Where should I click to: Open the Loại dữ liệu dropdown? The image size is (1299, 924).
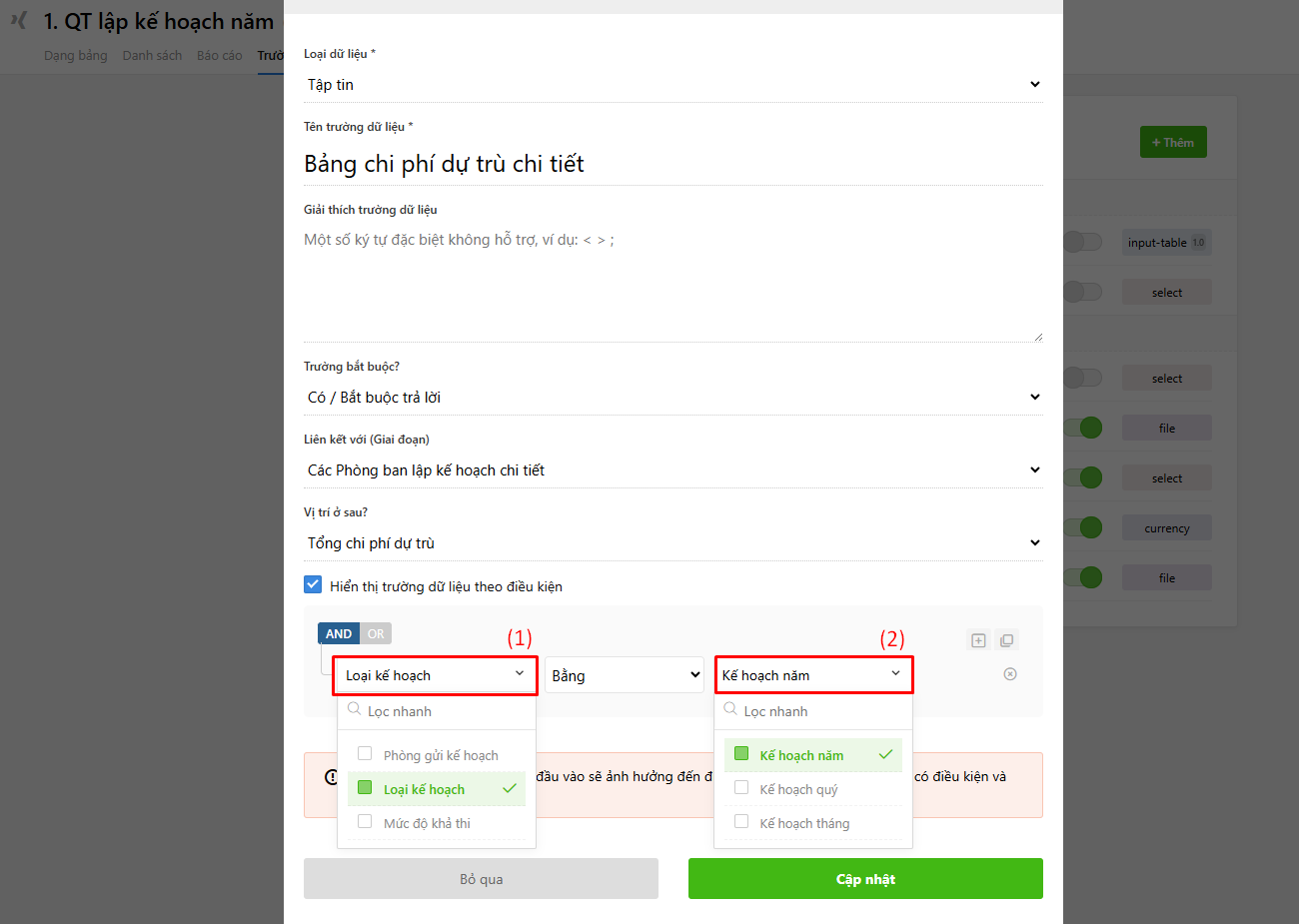[673, 85]
